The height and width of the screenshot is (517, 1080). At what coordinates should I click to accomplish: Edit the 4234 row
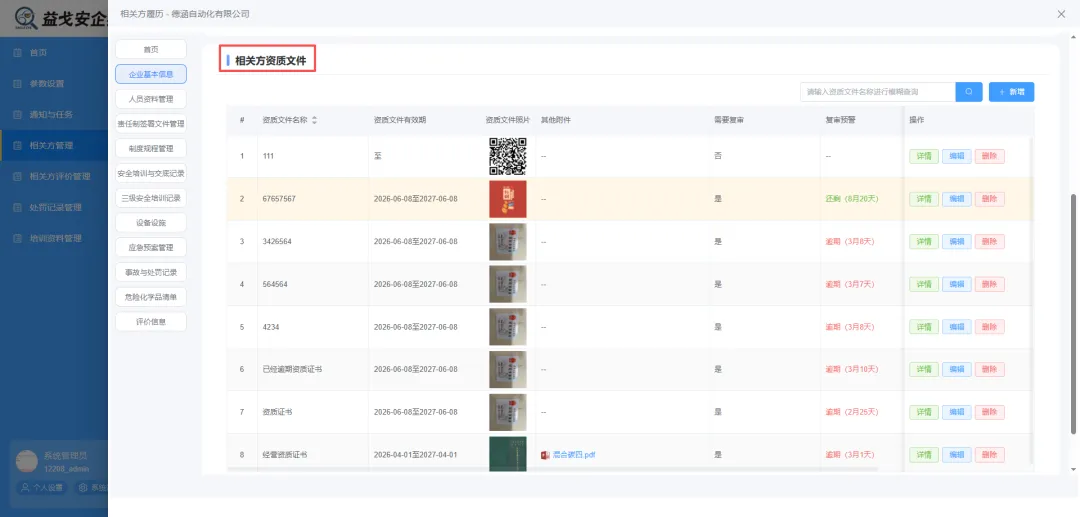pyautogui.click(x=957, y=327)
